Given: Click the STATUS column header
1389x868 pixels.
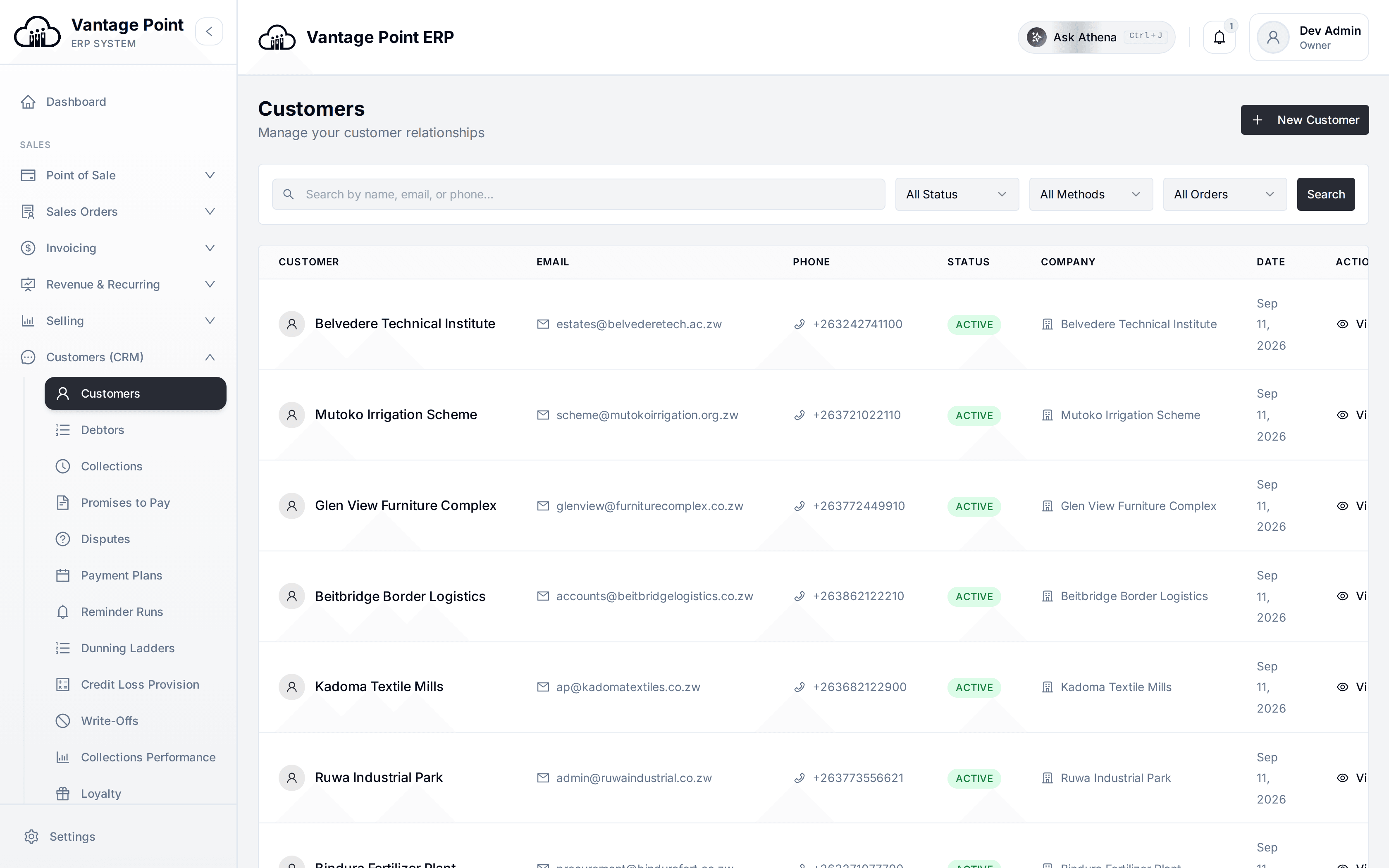Looking at the screenshot, I should tap(968, 262).
